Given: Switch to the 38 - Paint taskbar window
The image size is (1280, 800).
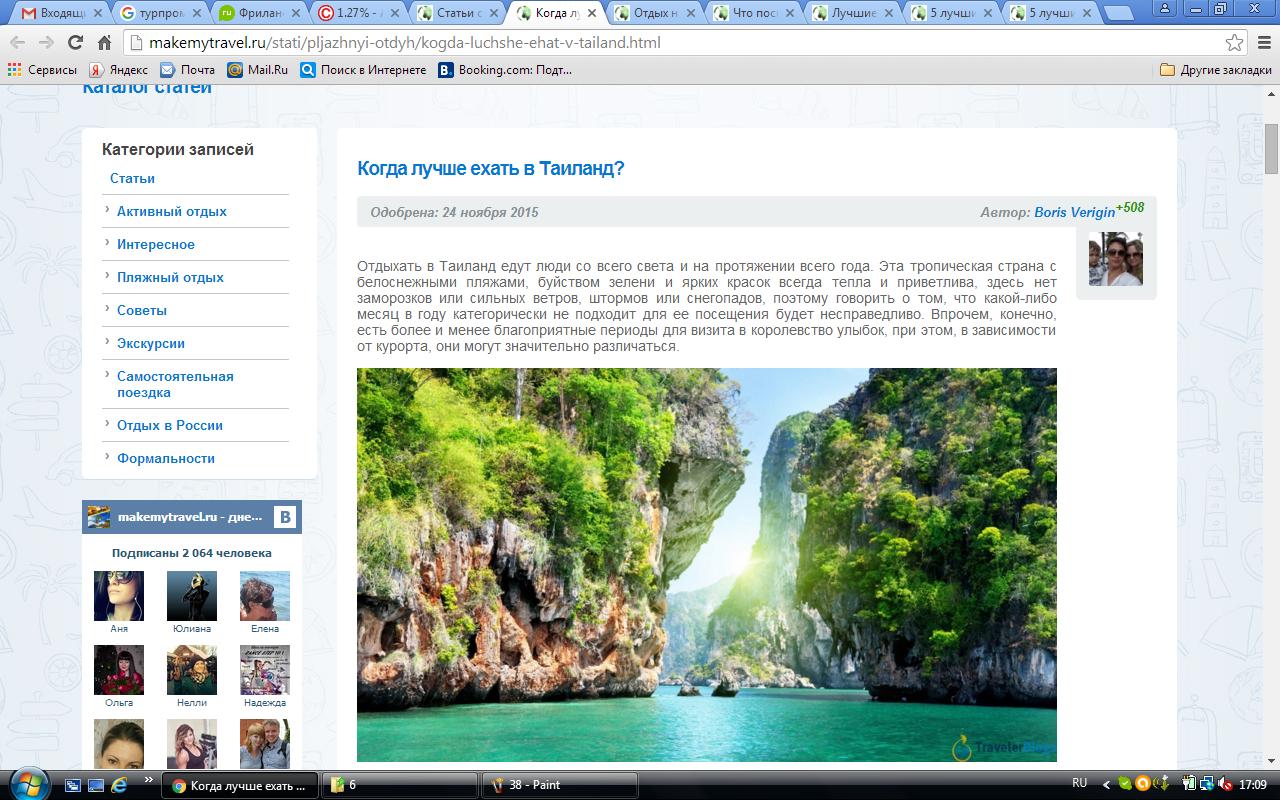Looking at the screenshot, I should pos(559,785).
